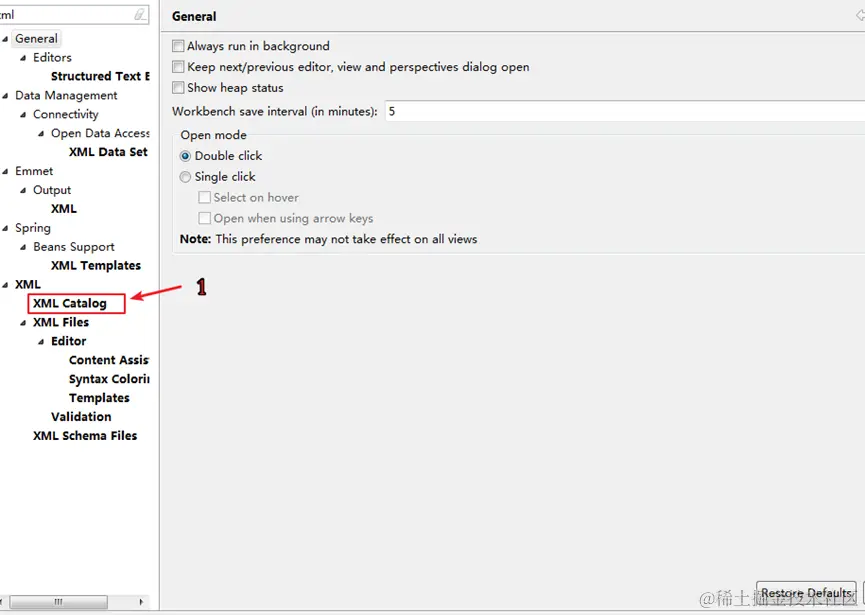Select Editors in the preferences tree
This screenshot has height=615, width=865.
[x=52, y=57]
